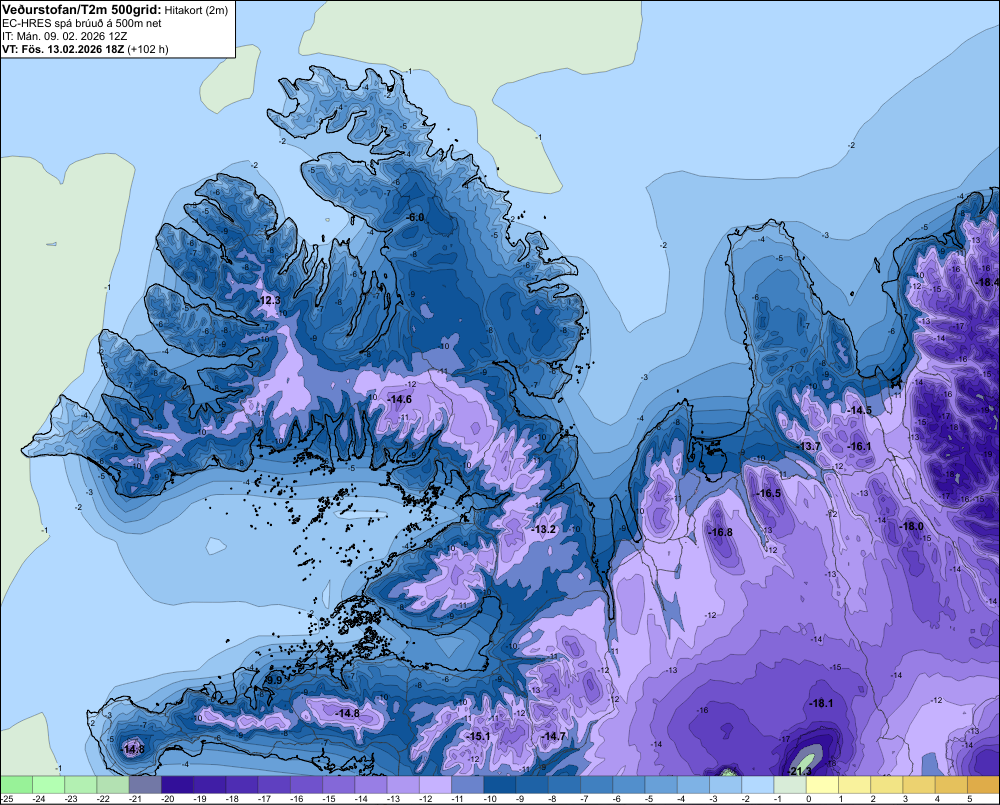This screenshot has height=805, width=1000.
Task: Click the -16.1 temperature label on the map
Action: (x=859, y=446)
